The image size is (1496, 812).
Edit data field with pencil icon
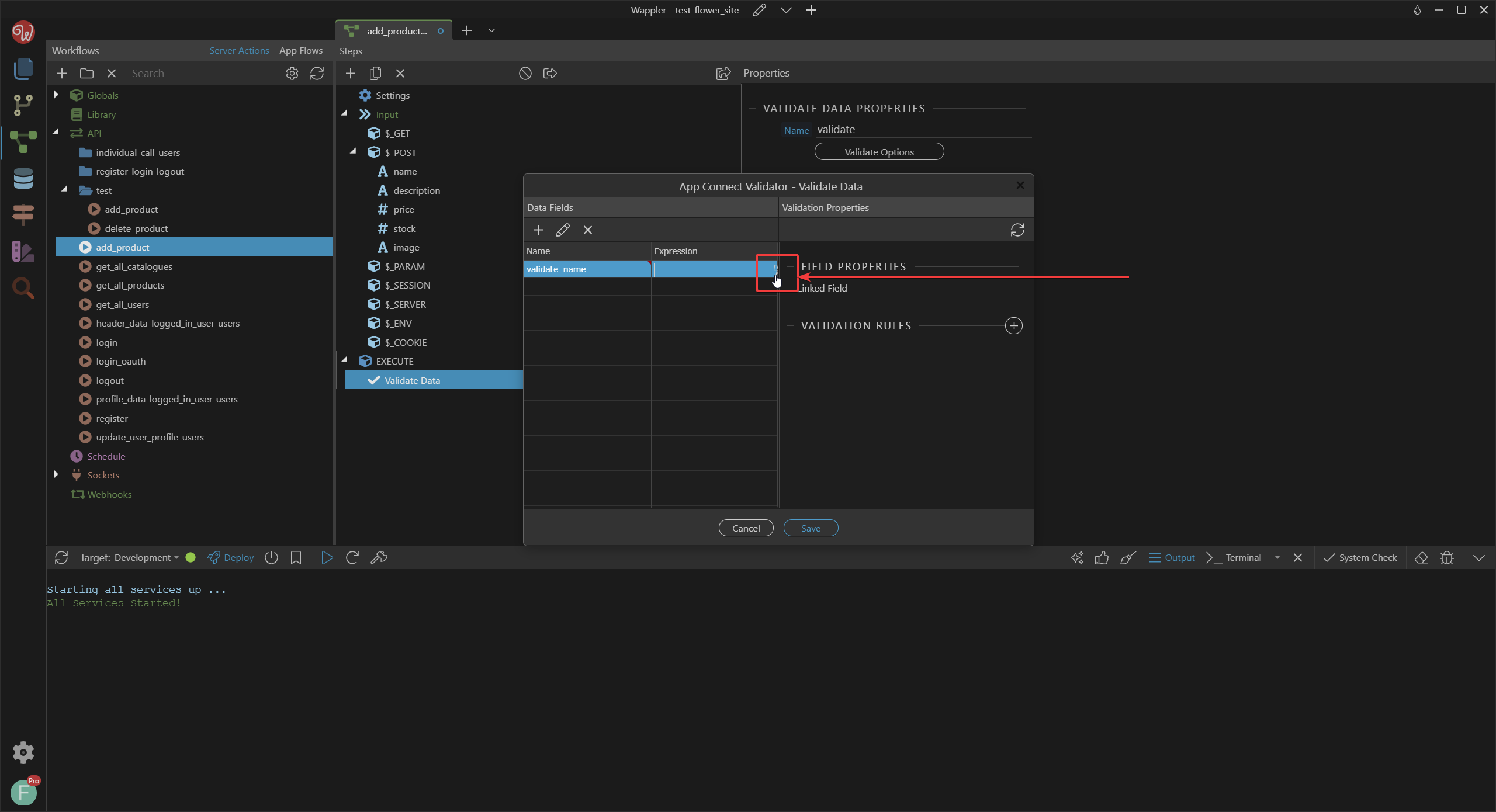coord(563,230)
